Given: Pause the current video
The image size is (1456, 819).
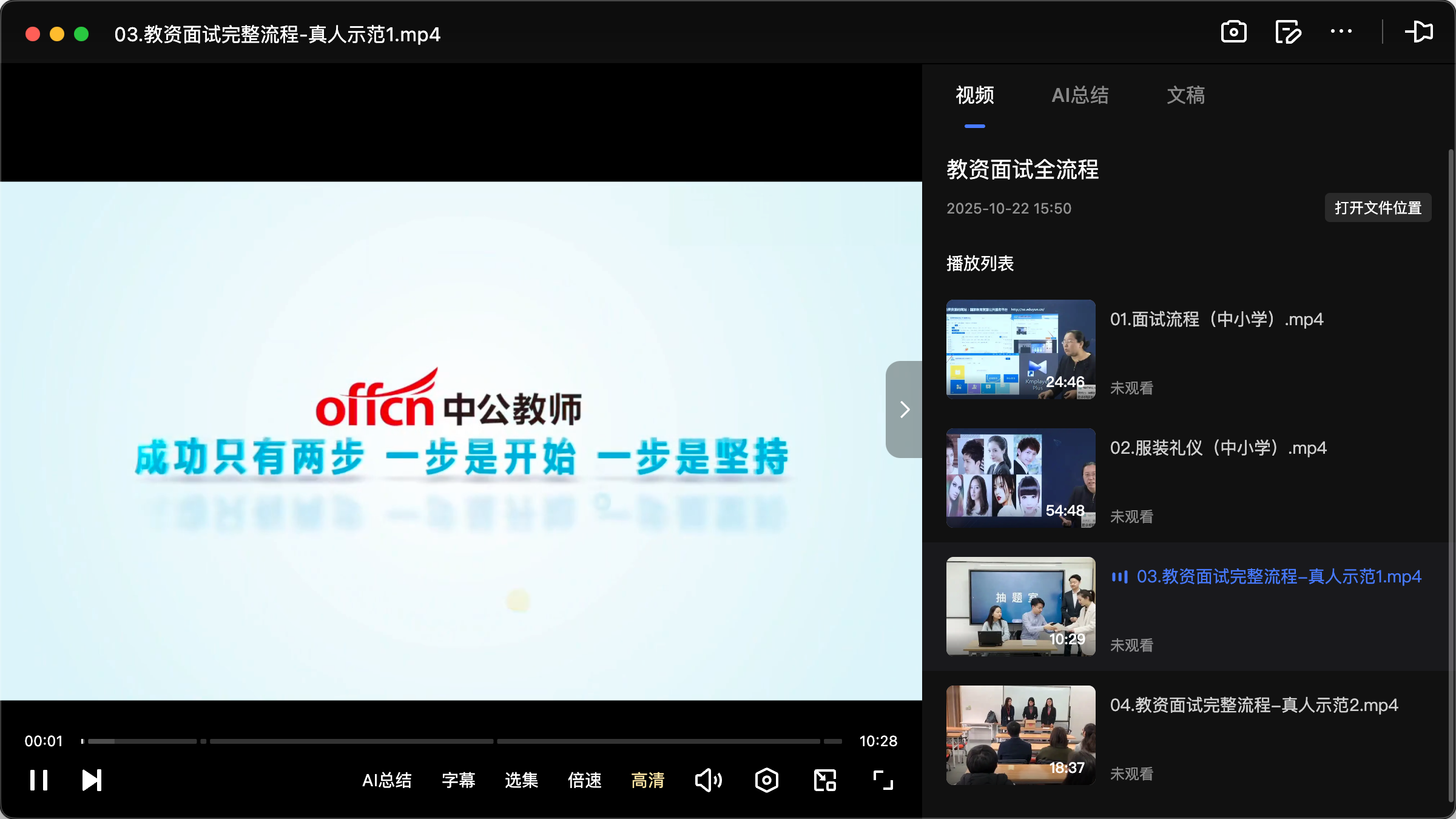Looking at the screenshot, I should pos(39,780).
